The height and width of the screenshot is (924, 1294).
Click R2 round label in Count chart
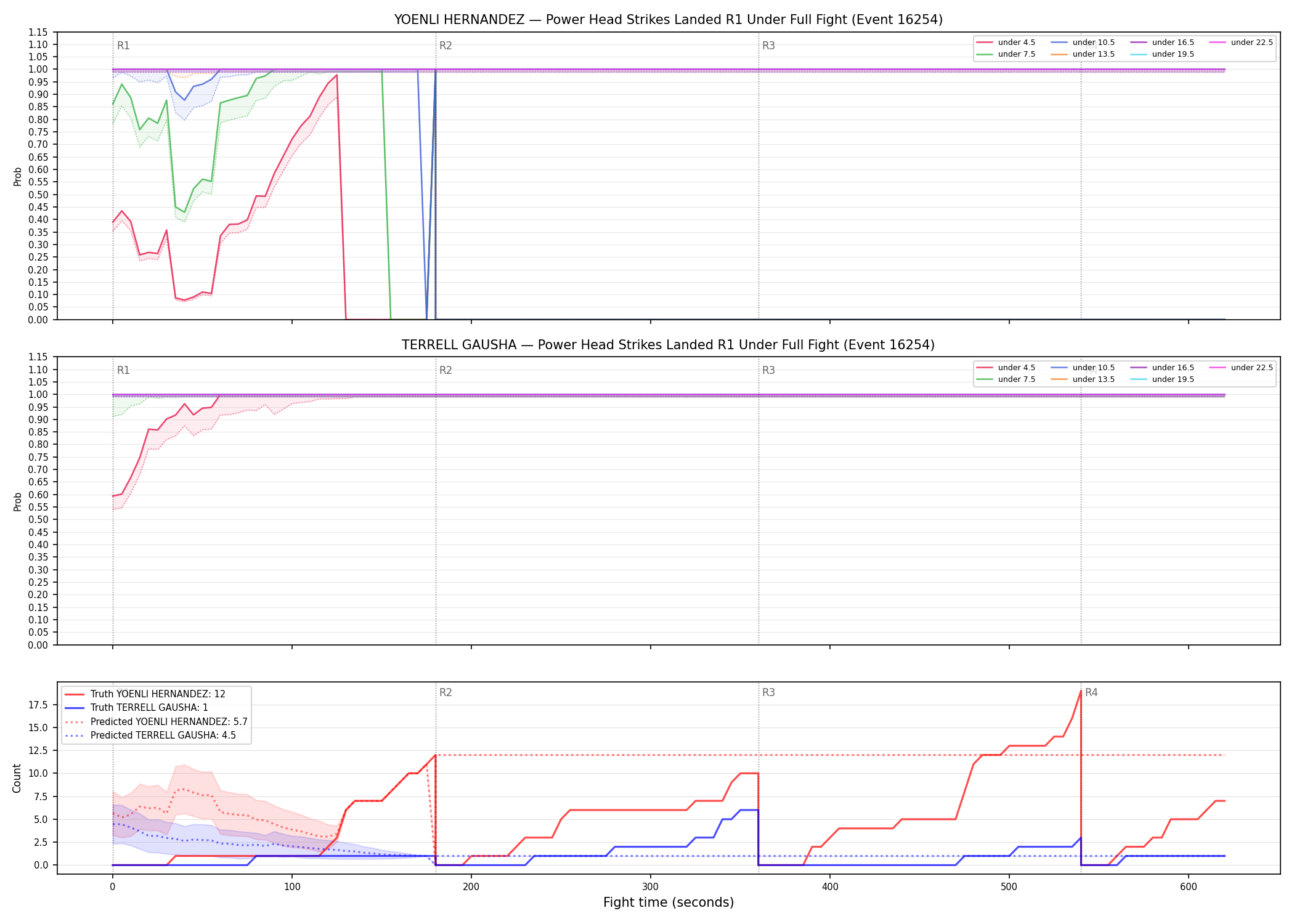pos(446,692)
